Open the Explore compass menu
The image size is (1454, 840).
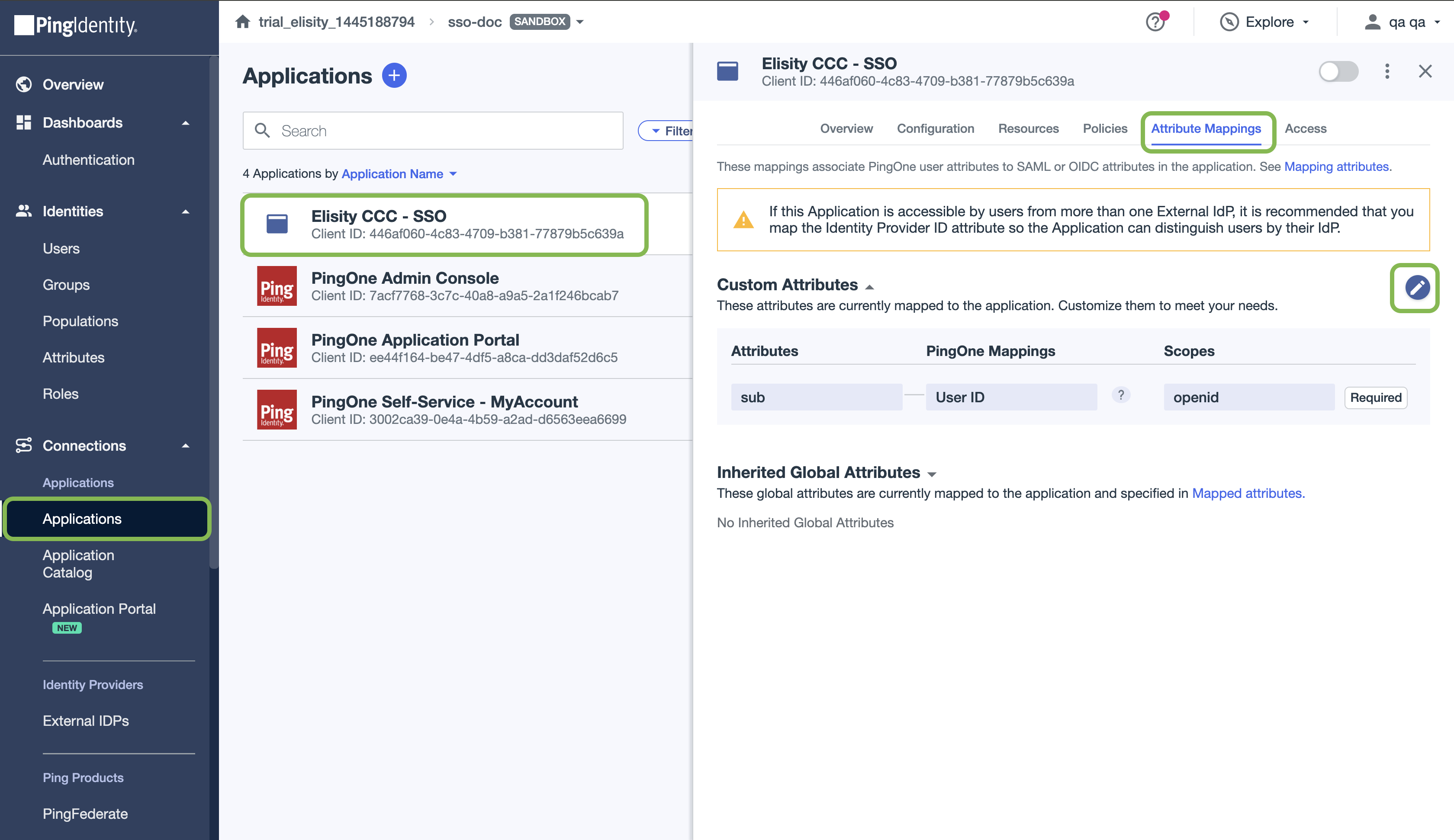point(1264,22)
